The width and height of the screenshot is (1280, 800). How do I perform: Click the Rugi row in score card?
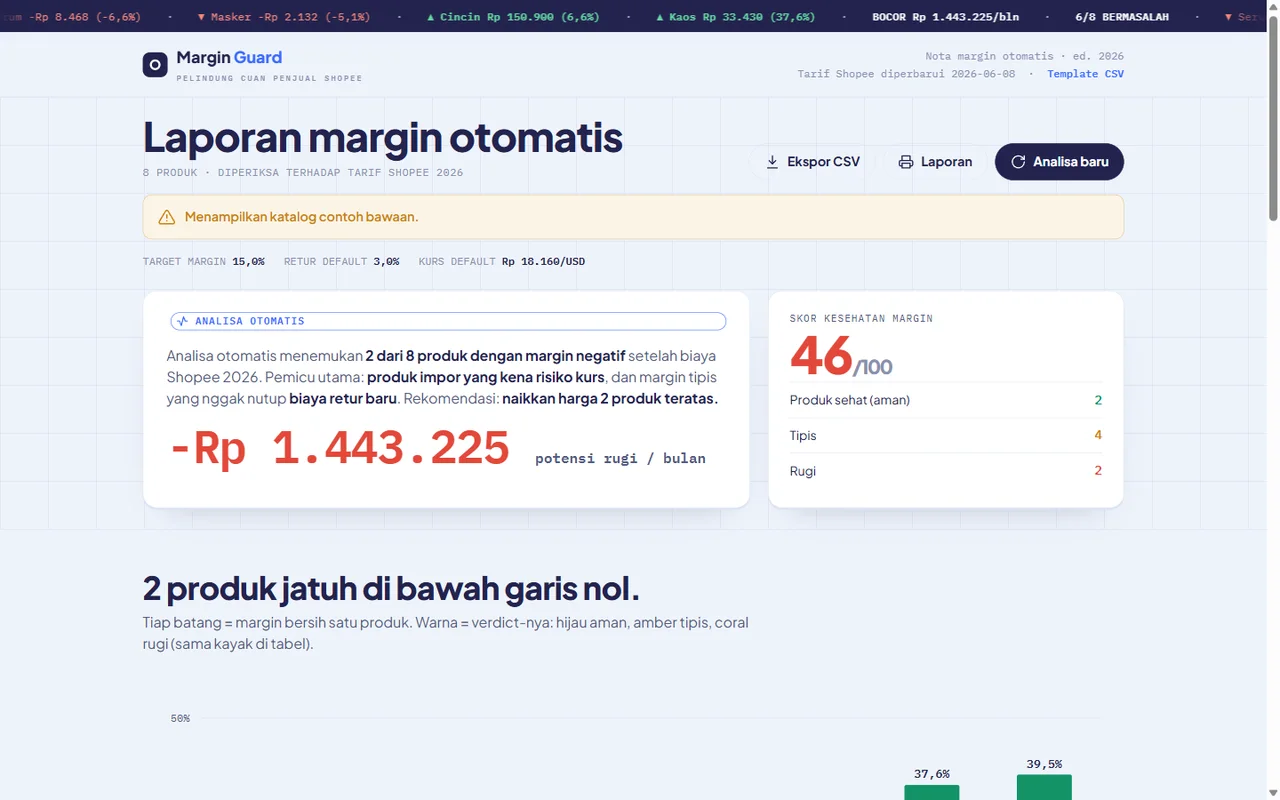coord(945,471)
